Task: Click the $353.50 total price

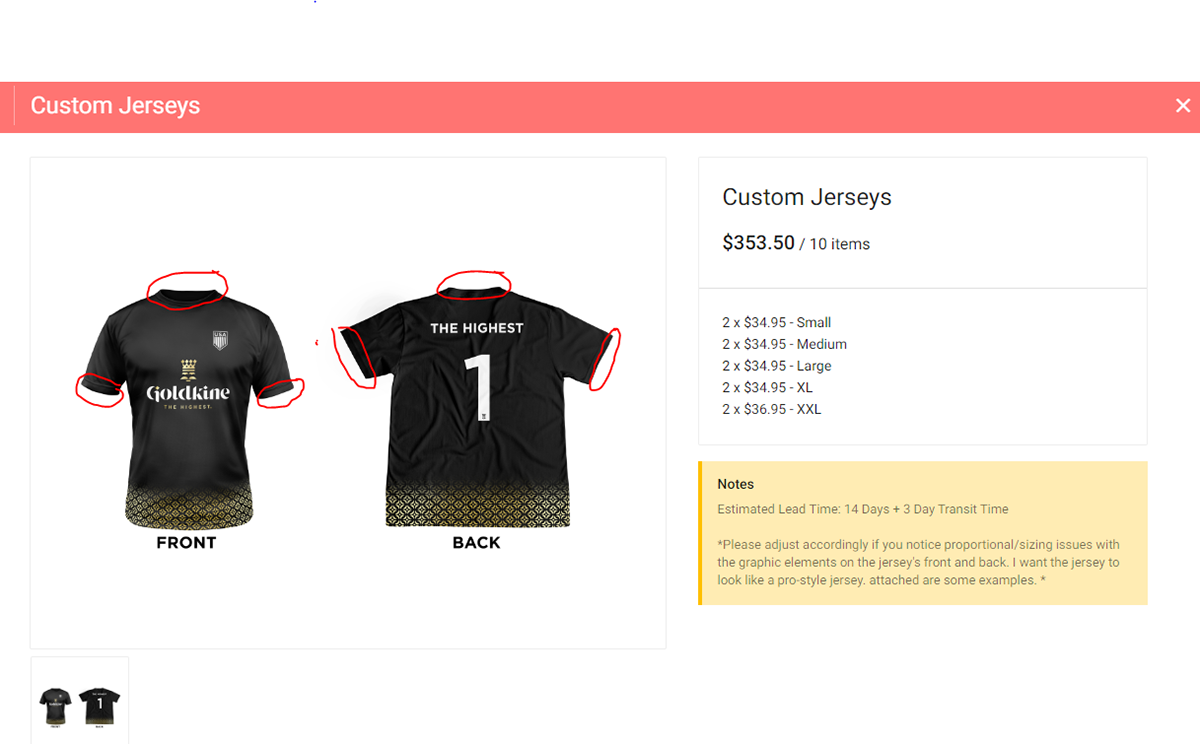Action: pyautogui.click(x=758, y=243)
